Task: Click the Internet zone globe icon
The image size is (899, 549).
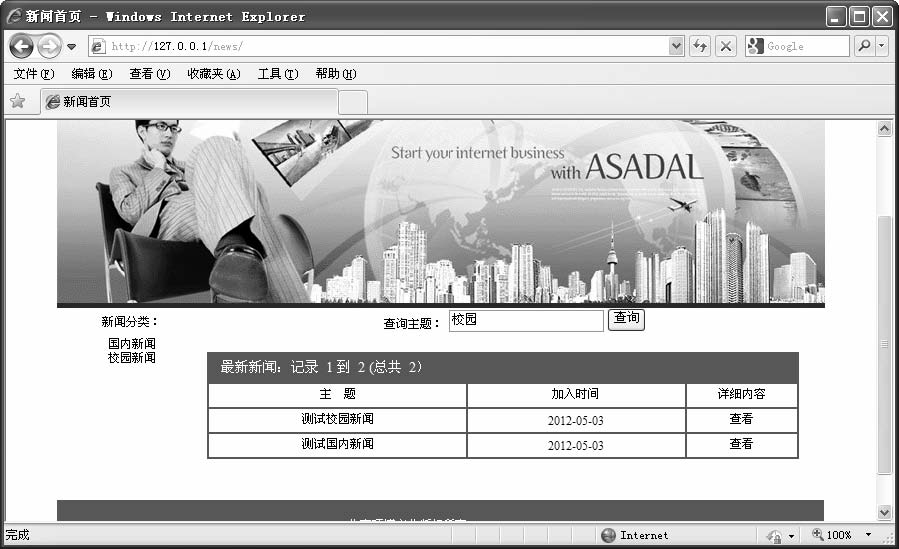Action: (x=608, y=535)
